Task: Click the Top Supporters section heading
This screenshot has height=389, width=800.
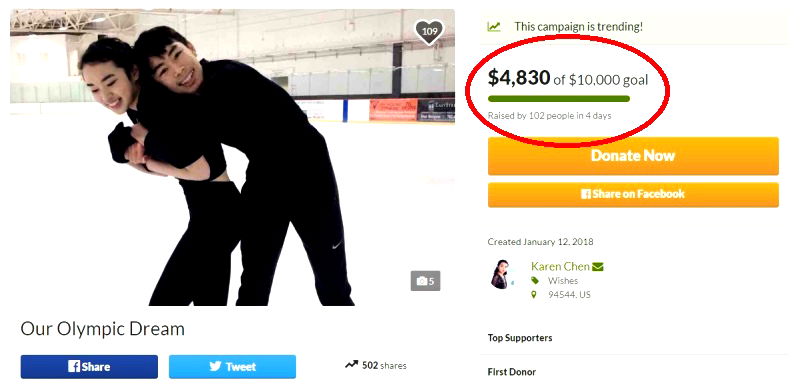Action: [x=520, y=338]
